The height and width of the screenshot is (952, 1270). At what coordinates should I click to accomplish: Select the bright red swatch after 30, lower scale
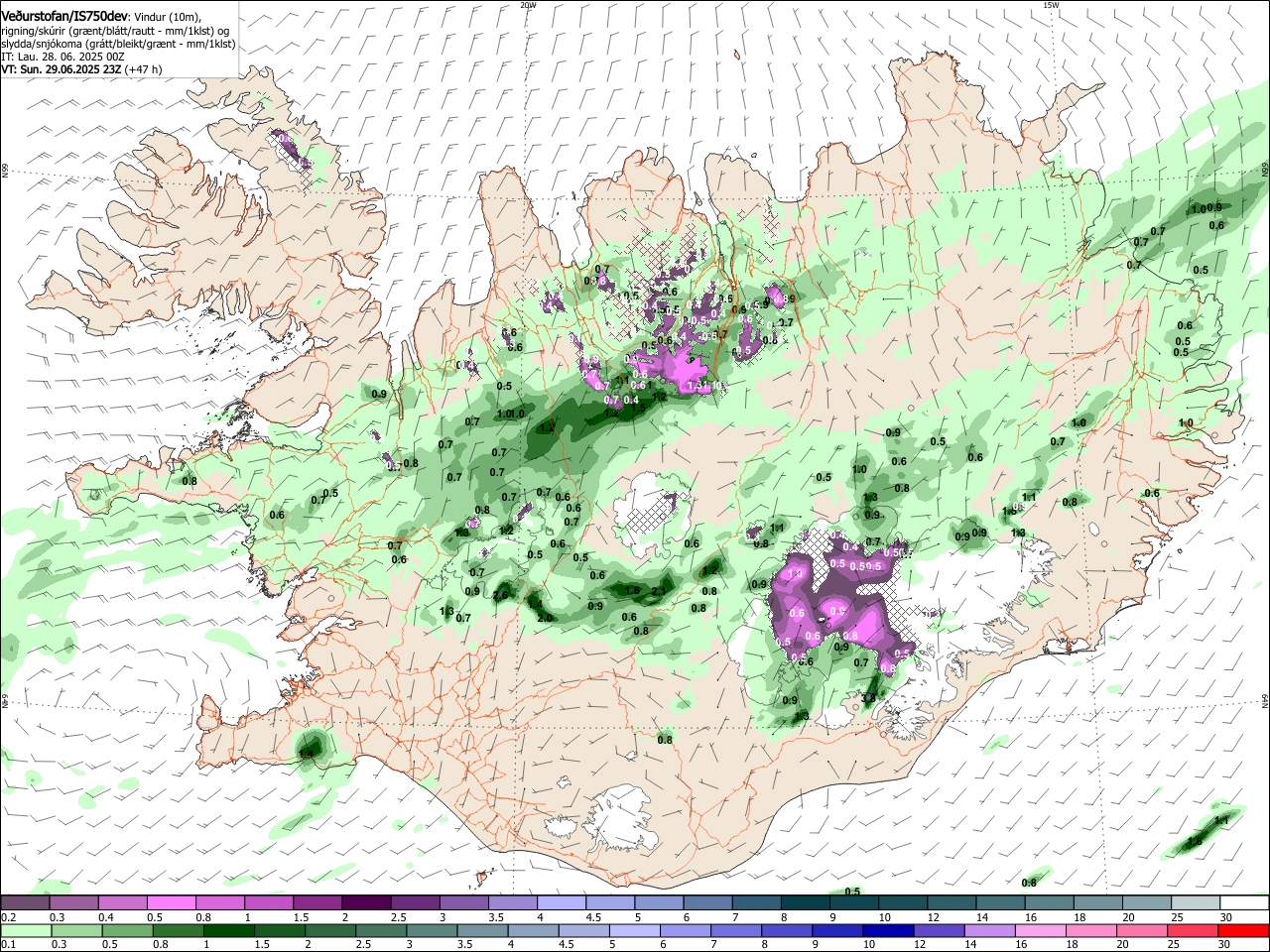click(1244, 930)
